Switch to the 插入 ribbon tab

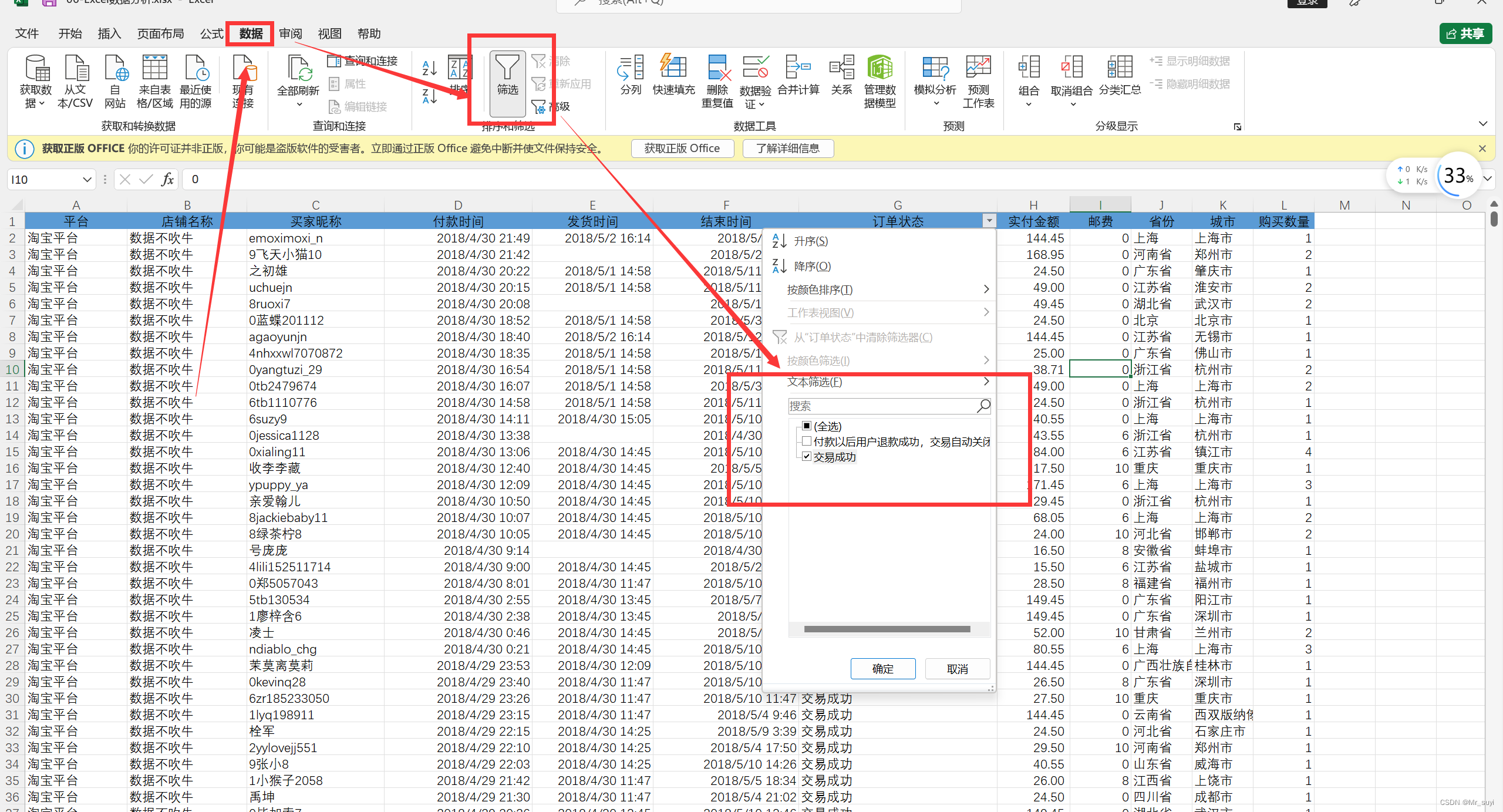[109, 33]
